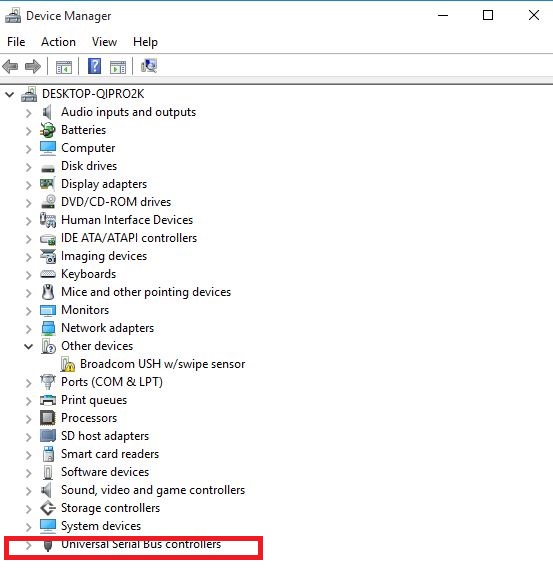Click the Network adapters icon
This screenshot has width=553, height=588.
point(48,328)
